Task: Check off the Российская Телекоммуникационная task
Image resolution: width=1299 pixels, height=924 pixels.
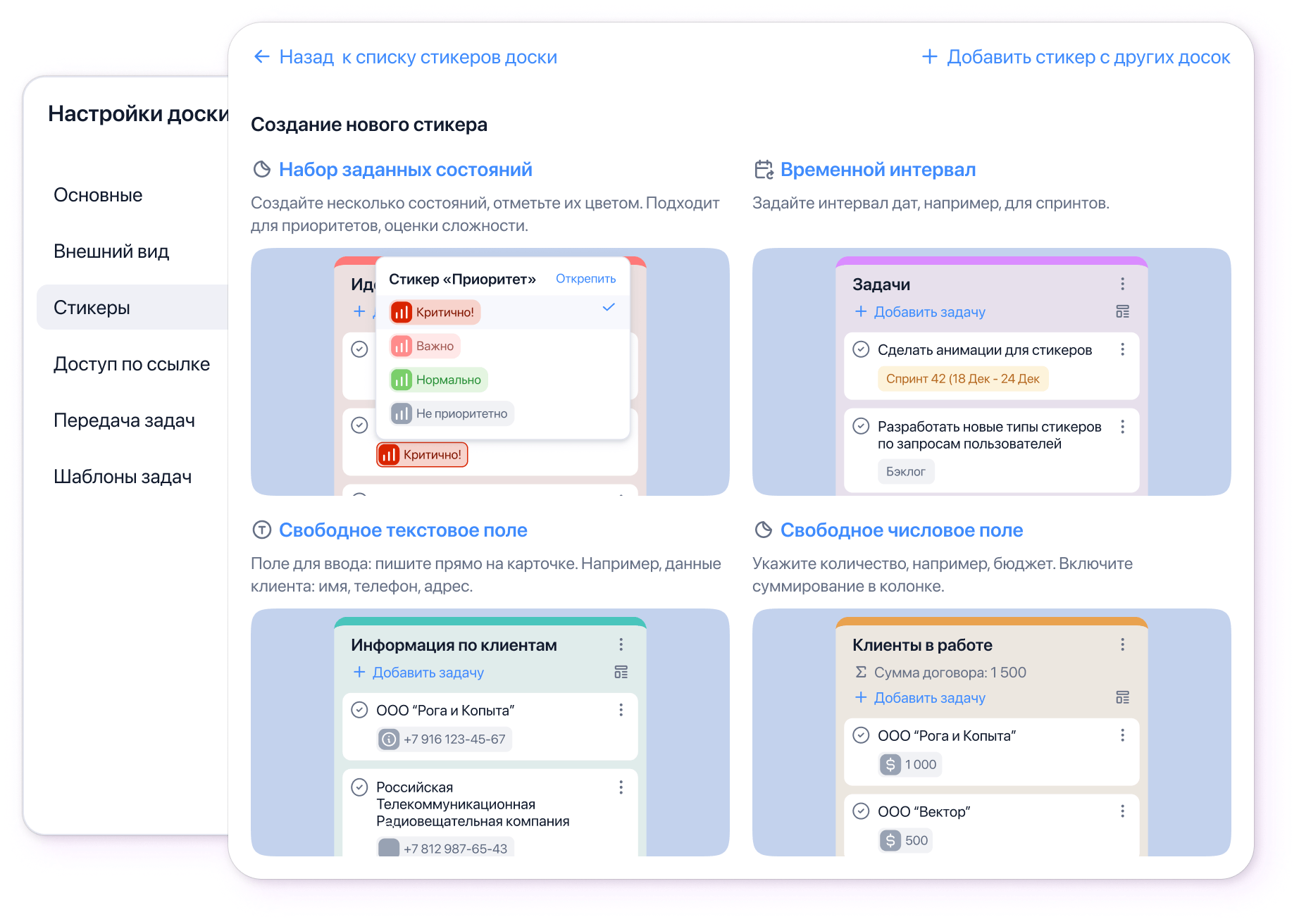Action: pyautogui.click(x=359, y=787)
